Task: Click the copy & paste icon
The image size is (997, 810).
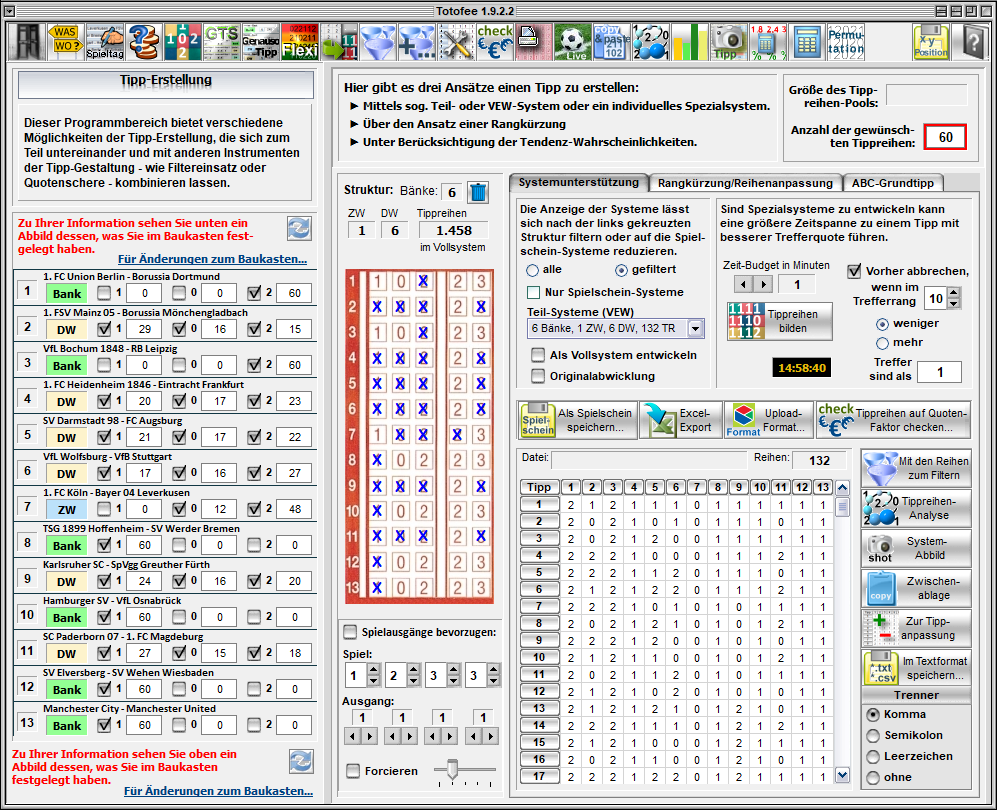Action: [612, 42]
